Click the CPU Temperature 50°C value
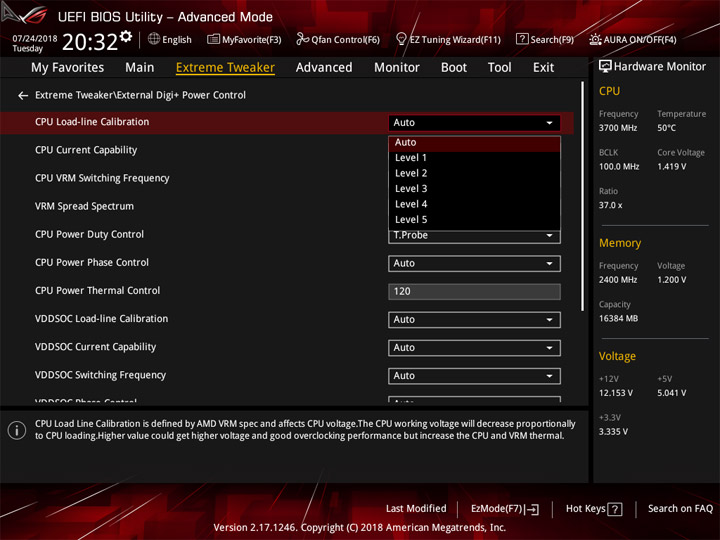 point(666,128)
